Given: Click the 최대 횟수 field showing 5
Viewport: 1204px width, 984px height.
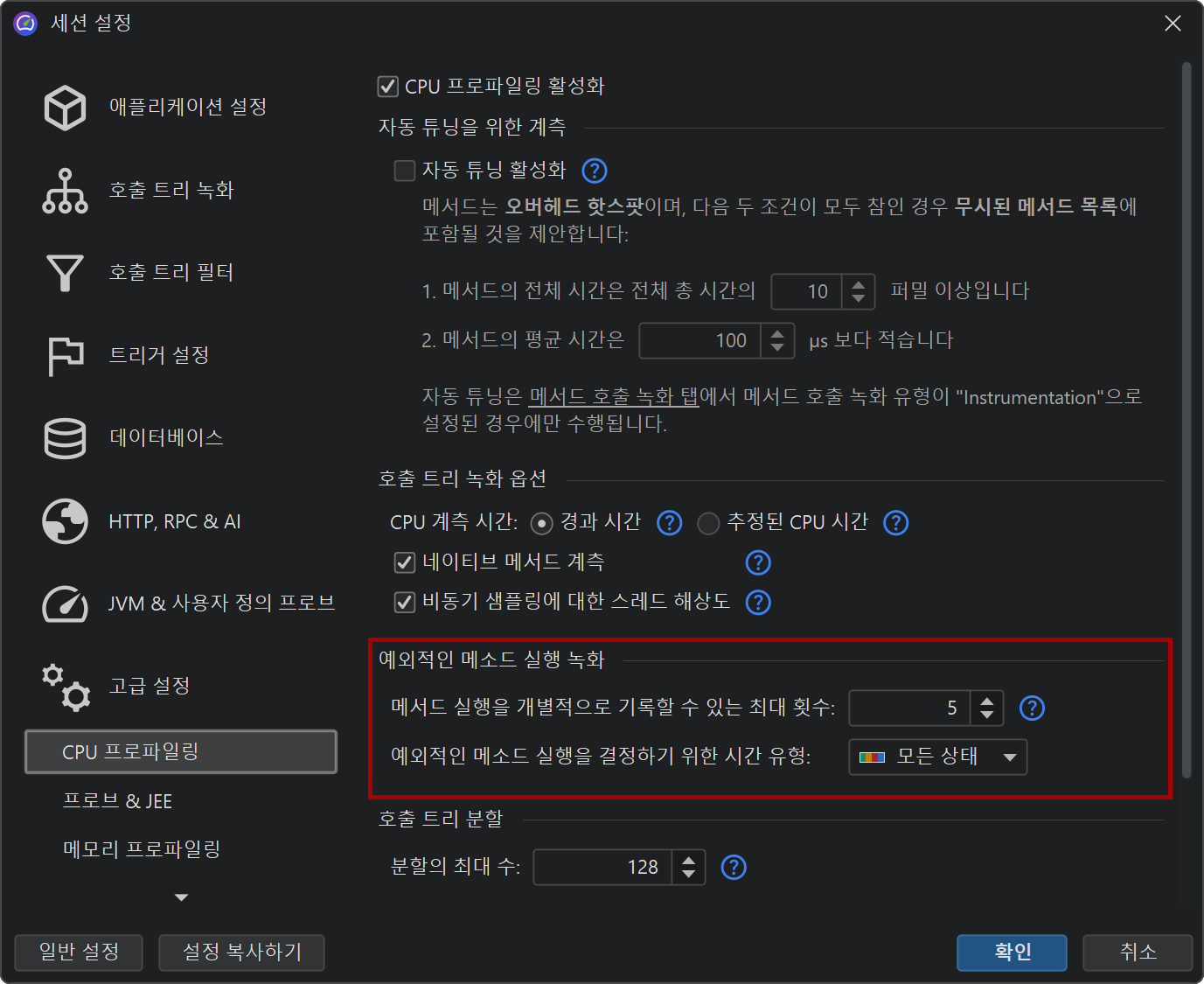Looking at the screenshot, I should [x=909, y=708].
